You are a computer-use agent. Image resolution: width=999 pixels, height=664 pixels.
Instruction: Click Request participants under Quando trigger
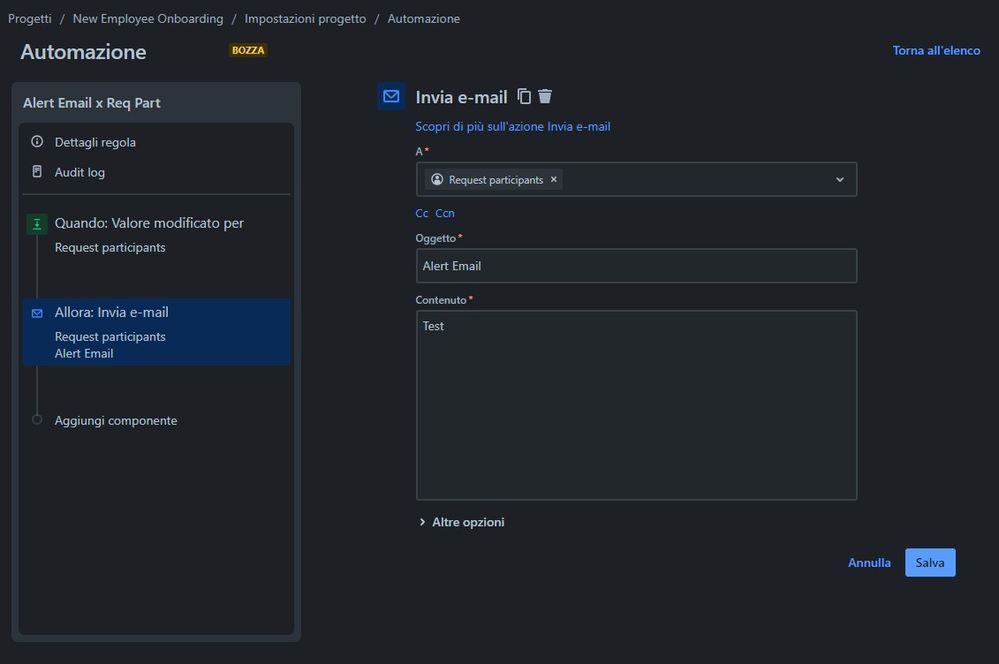(x=110, y=247)
